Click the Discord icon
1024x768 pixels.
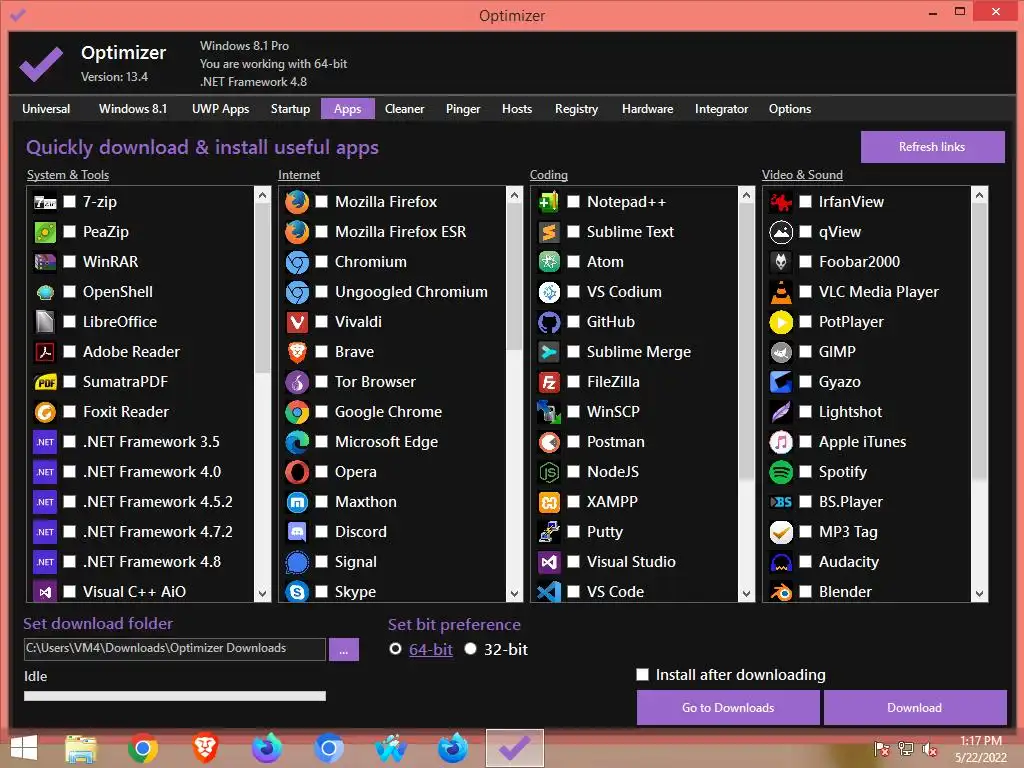pos(297,532)
